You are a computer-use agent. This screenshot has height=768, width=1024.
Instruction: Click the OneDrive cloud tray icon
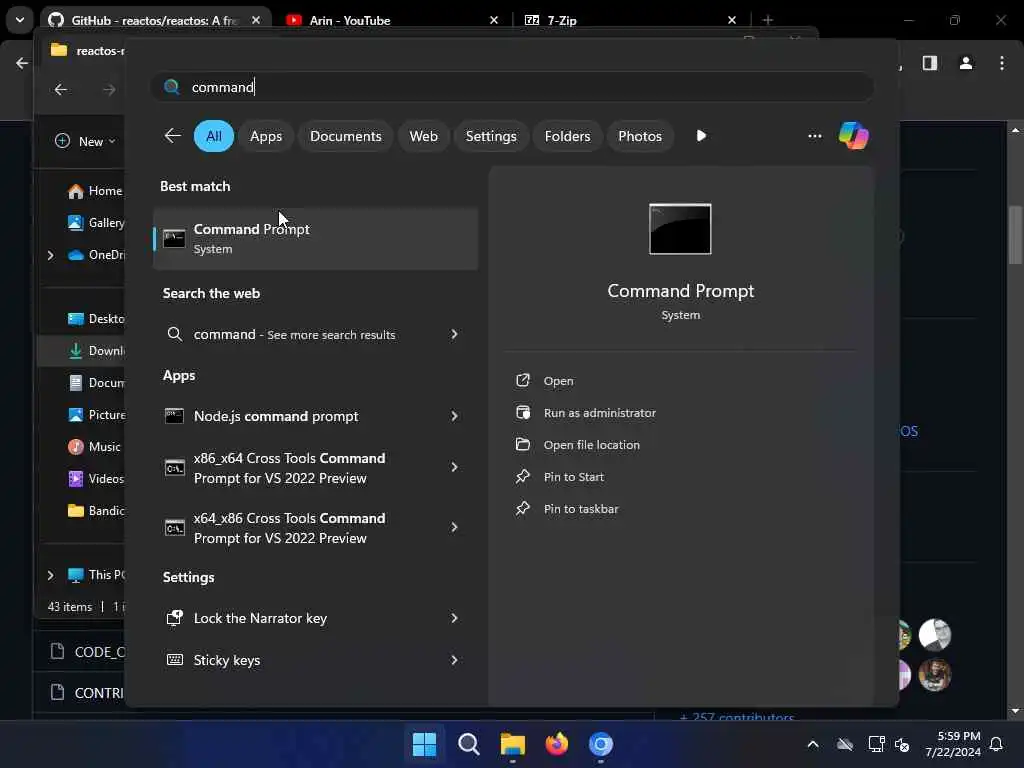point(844,744)
